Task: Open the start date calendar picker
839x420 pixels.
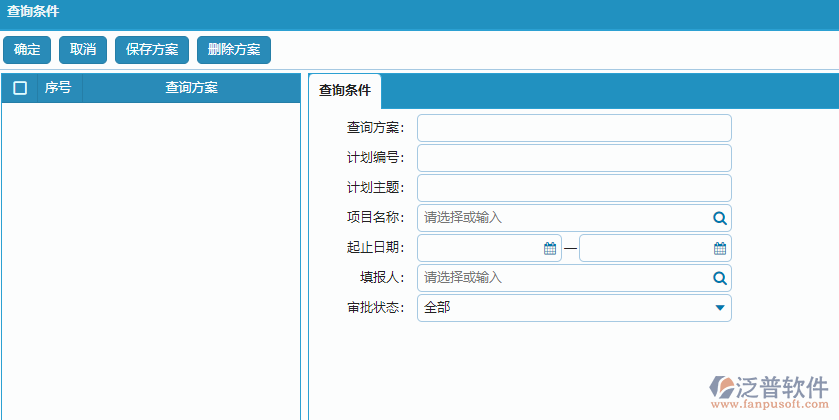Action: pos(550,248)
